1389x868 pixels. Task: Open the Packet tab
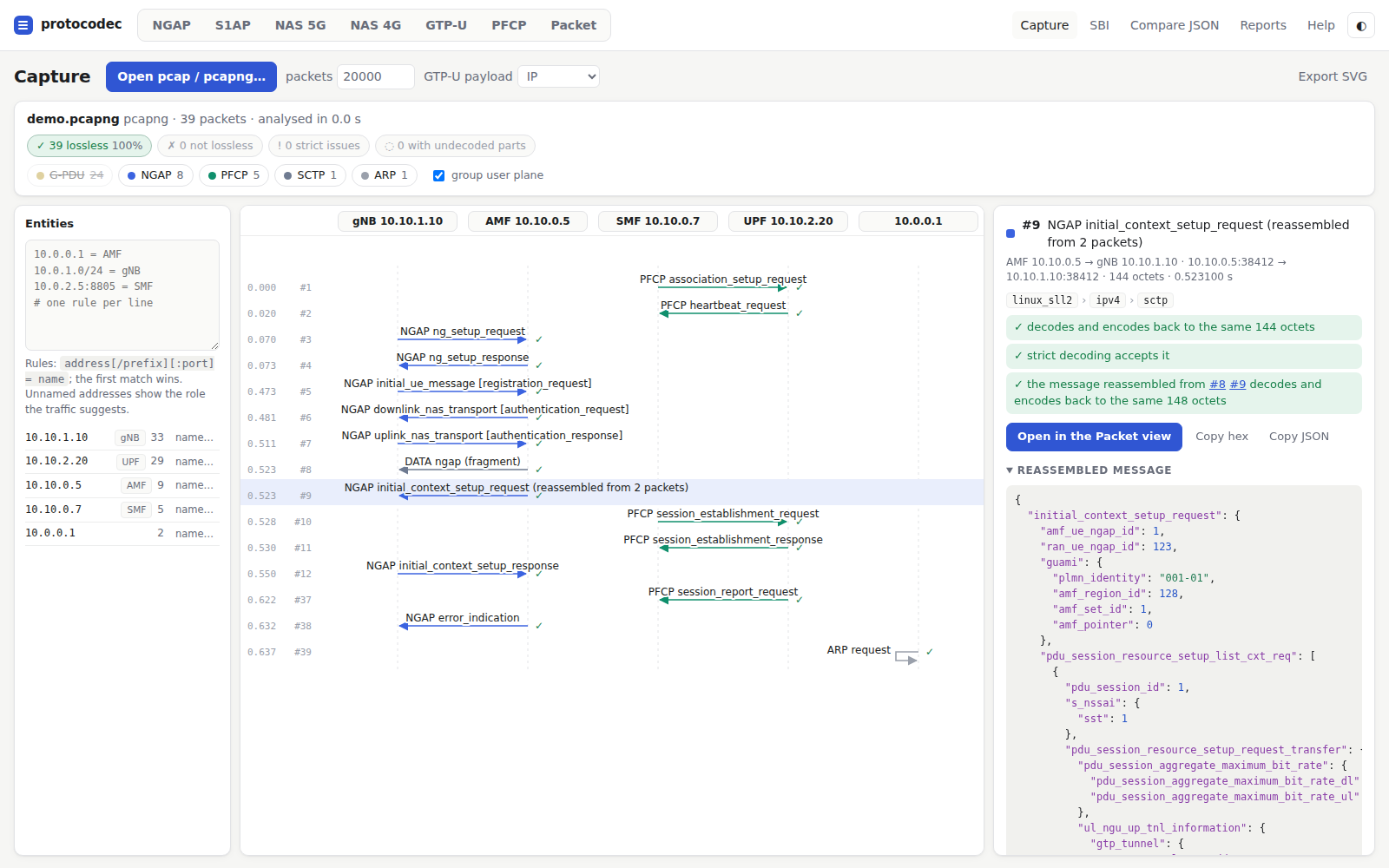coord(574,25)
